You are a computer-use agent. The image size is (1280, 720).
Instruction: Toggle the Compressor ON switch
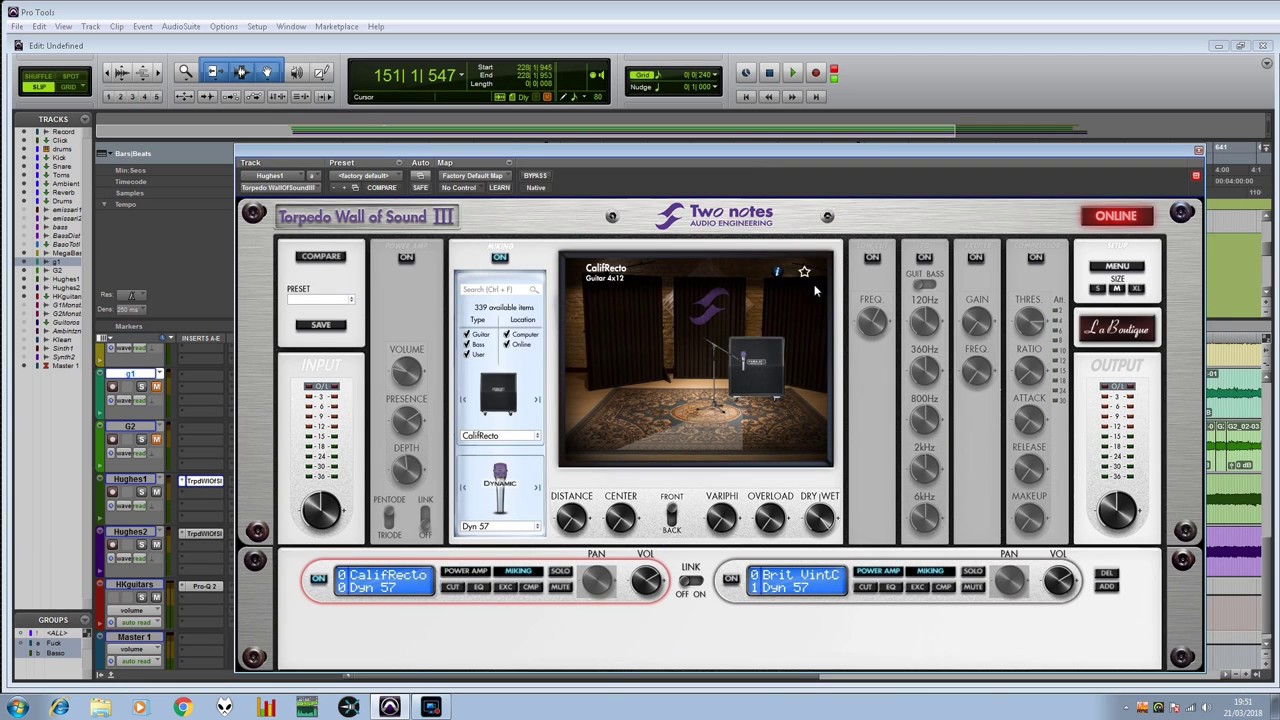pos(1035,257)
